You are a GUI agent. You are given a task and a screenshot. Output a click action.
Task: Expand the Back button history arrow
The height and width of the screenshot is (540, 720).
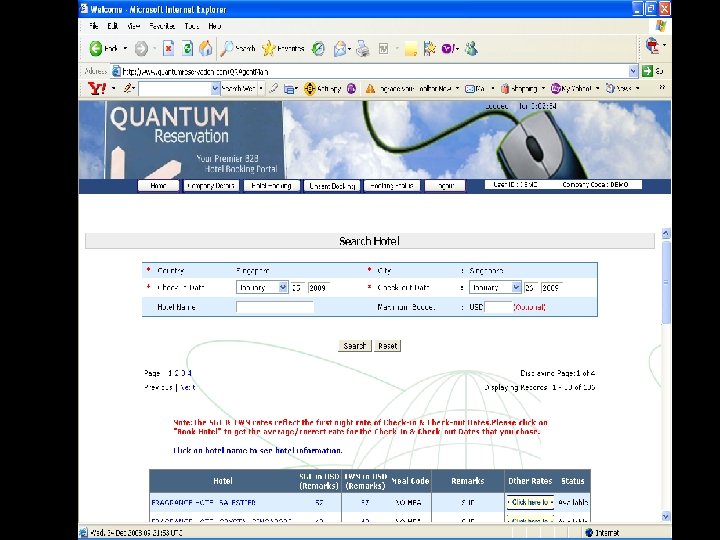(125, 48)
